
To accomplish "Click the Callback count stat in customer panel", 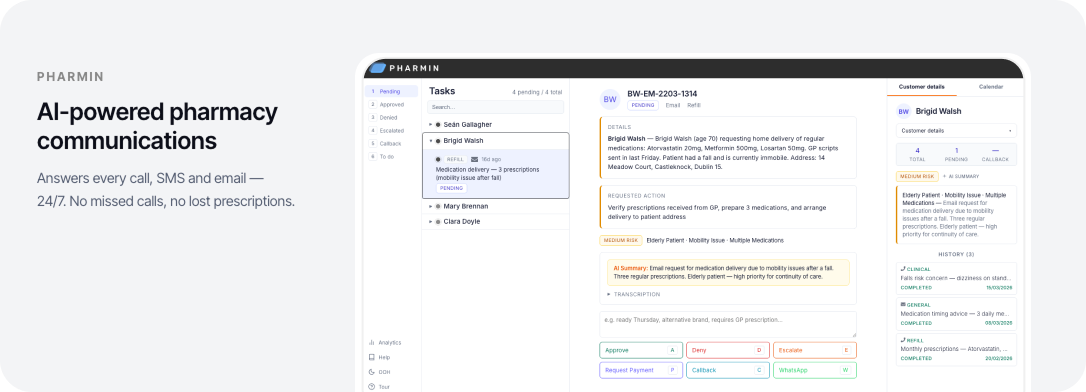I will coord(995,154).
